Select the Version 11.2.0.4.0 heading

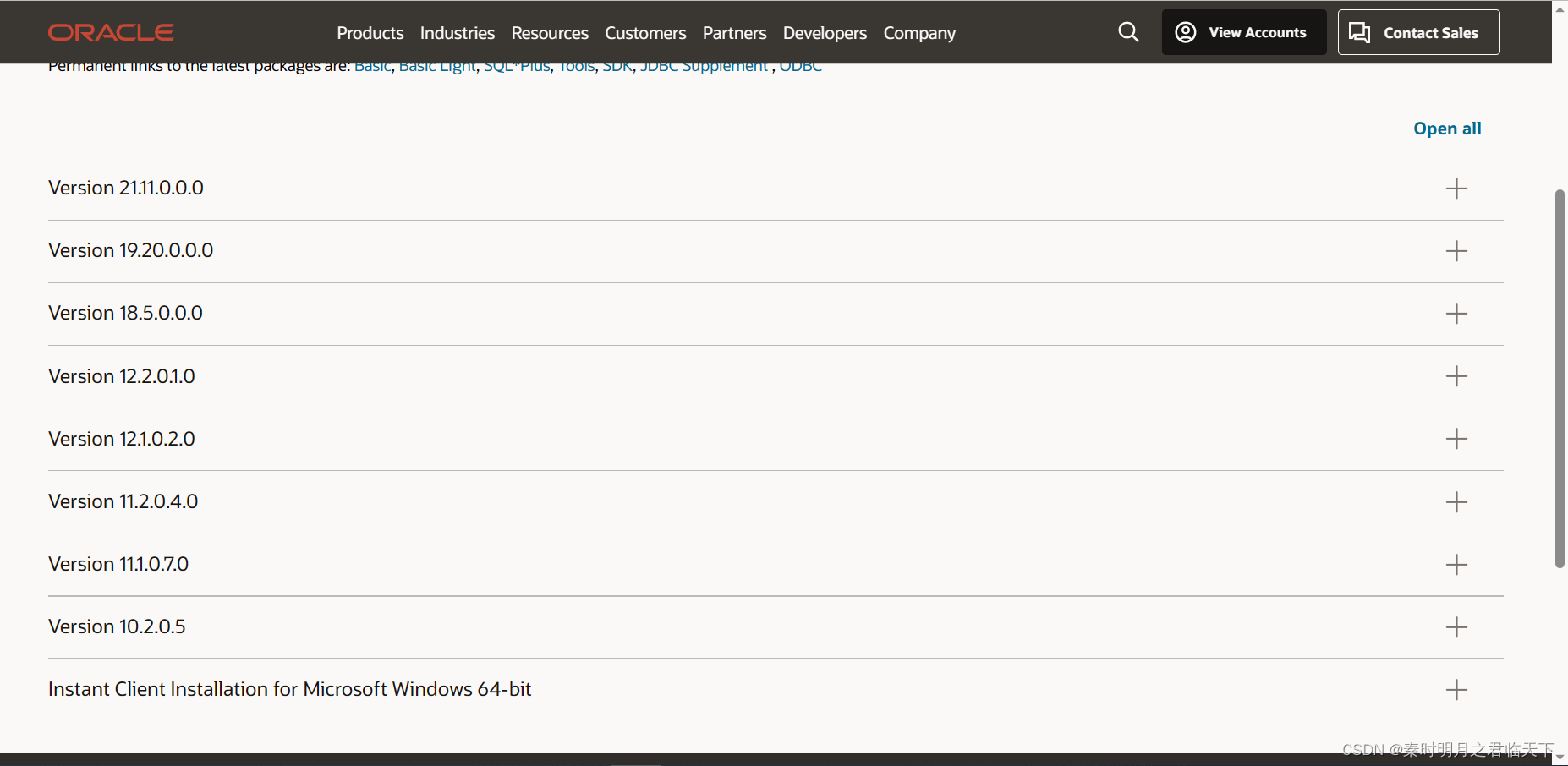click(x=123, y=501)
